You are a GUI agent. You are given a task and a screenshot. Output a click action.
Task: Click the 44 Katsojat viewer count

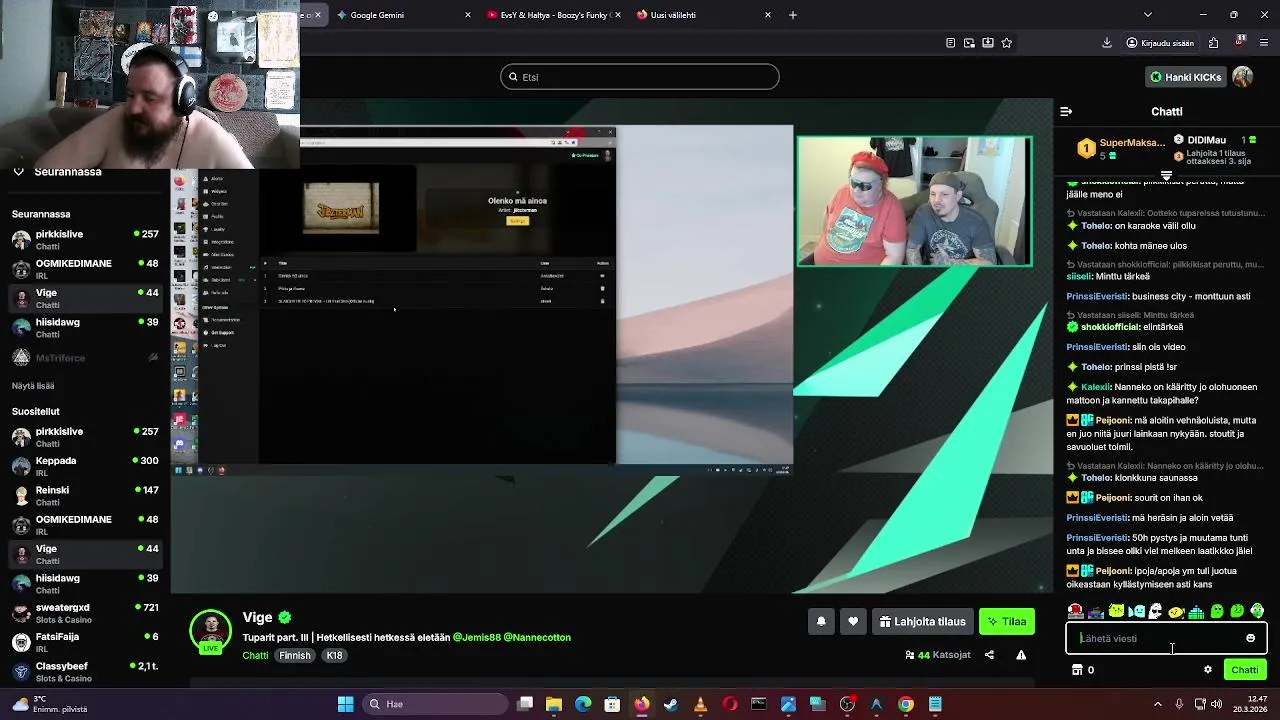click(x=938, y=655)
